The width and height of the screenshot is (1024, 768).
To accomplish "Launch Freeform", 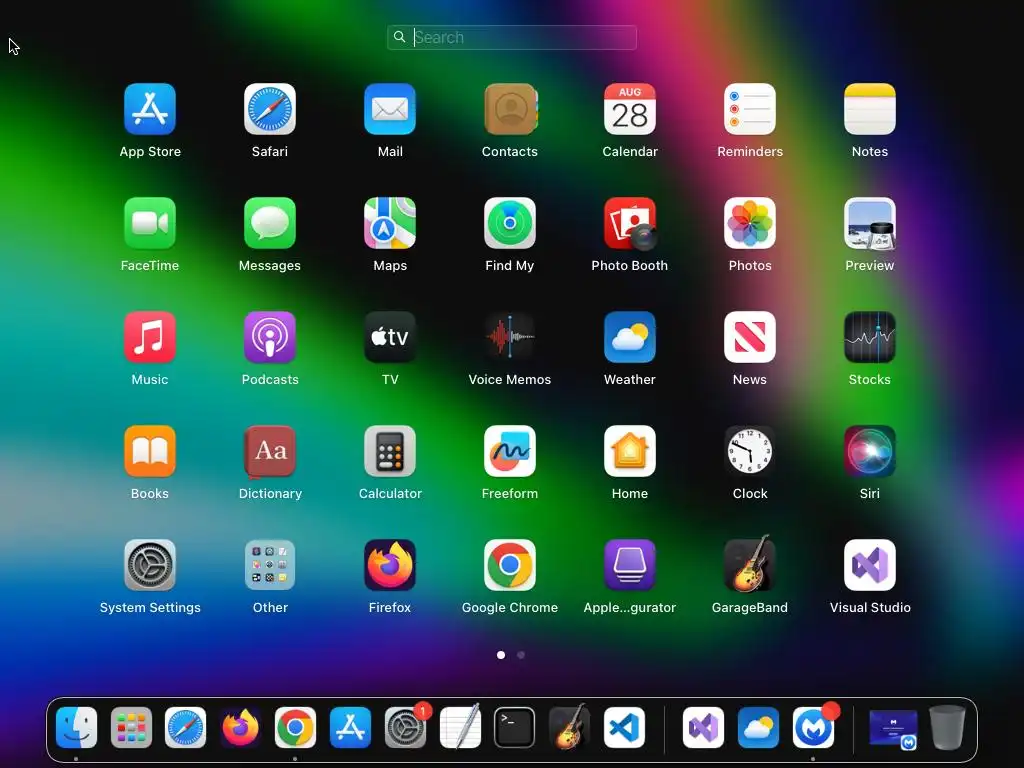I will pyautogui.click(x=510, y=451).
